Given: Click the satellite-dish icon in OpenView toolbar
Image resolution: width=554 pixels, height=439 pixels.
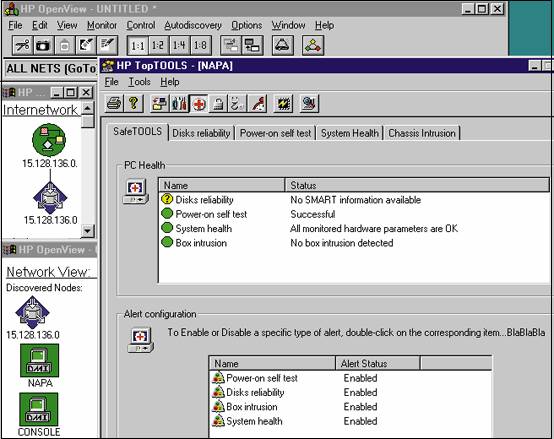Looking at the screenshot, I should click(86, 45).
